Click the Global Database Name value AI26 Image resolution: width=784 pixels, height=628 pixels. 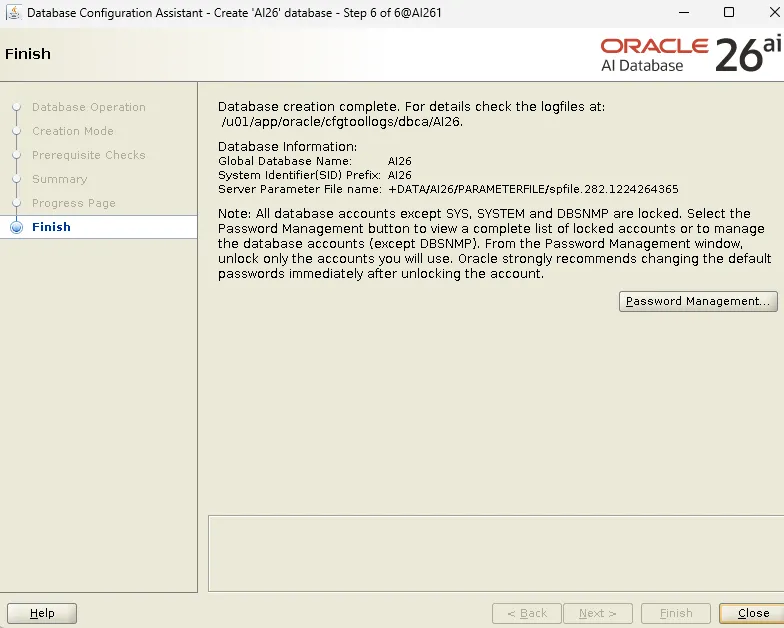400,161
